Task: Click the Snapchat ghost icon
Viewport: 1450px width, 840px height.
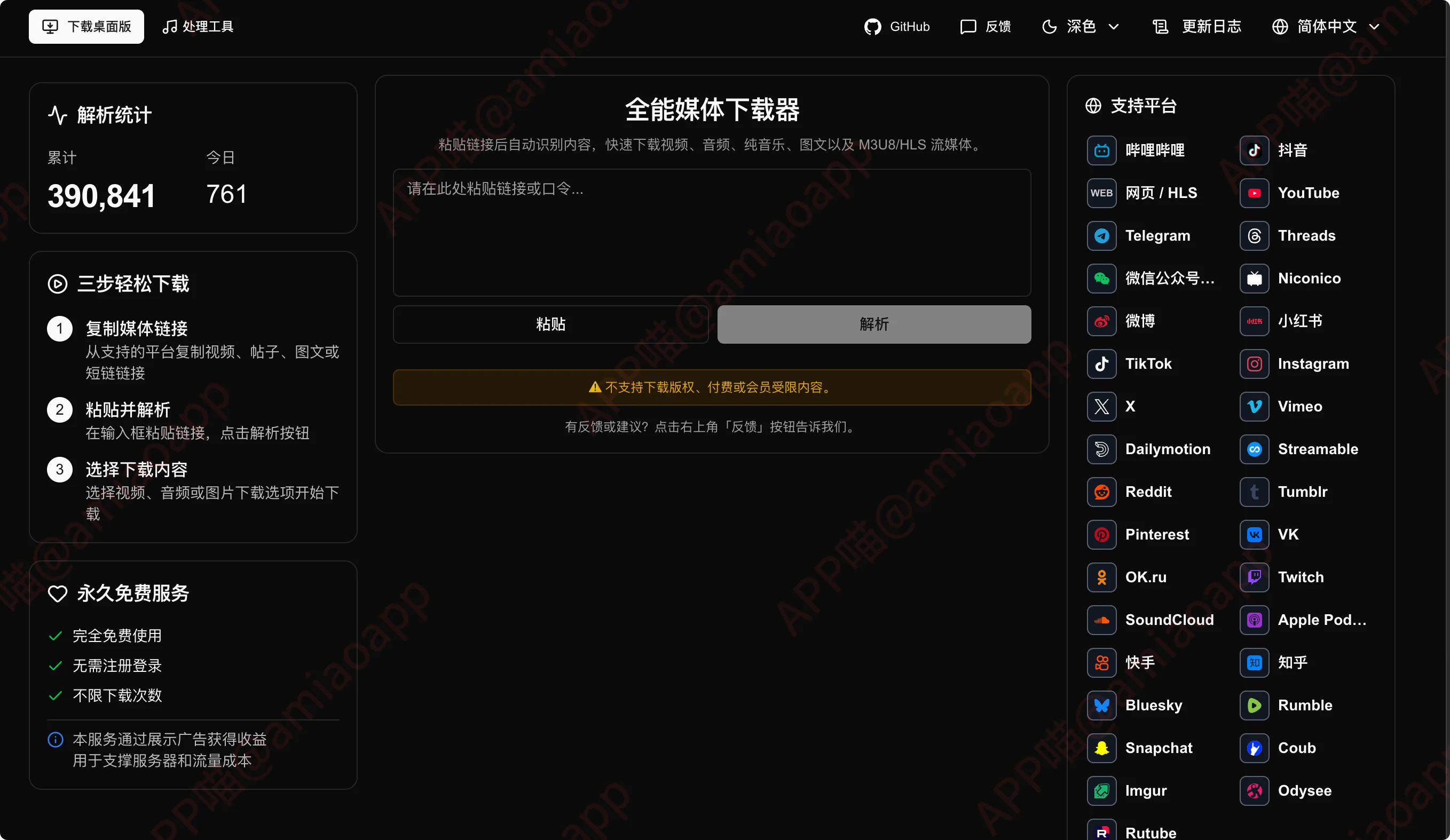Action: point(1101,748)
